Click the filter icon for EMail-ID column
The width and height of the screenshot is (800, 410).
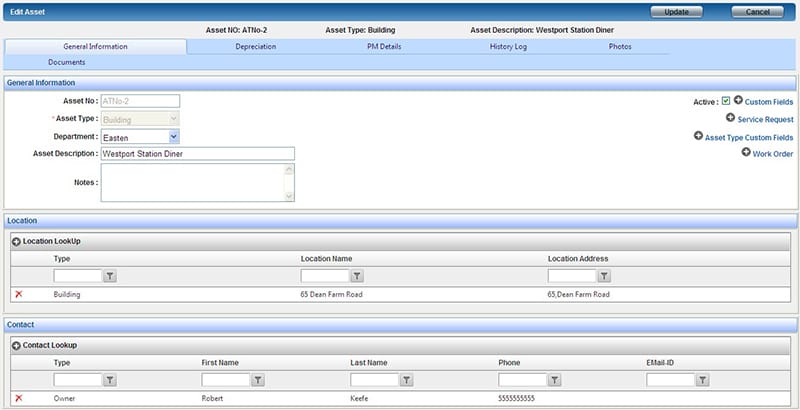tap(702, 380)
